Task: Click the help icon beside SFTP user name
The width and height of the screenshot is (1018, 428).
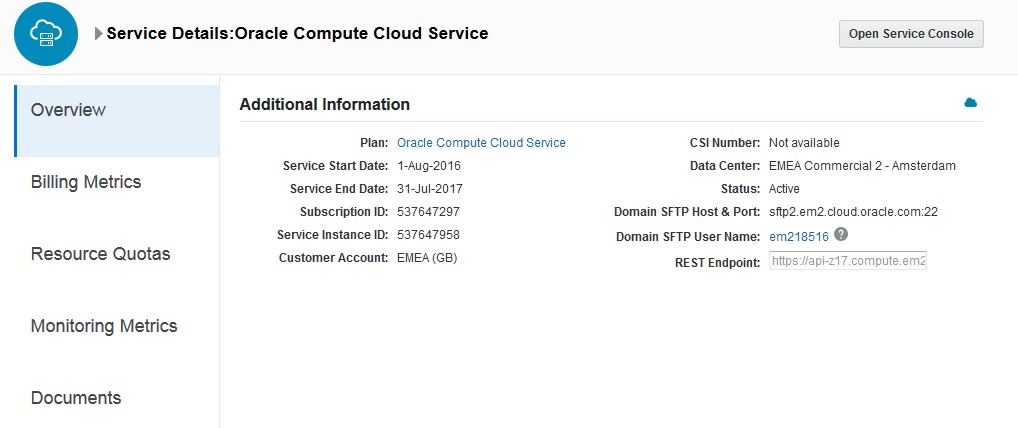Action: tap(841, 234)
